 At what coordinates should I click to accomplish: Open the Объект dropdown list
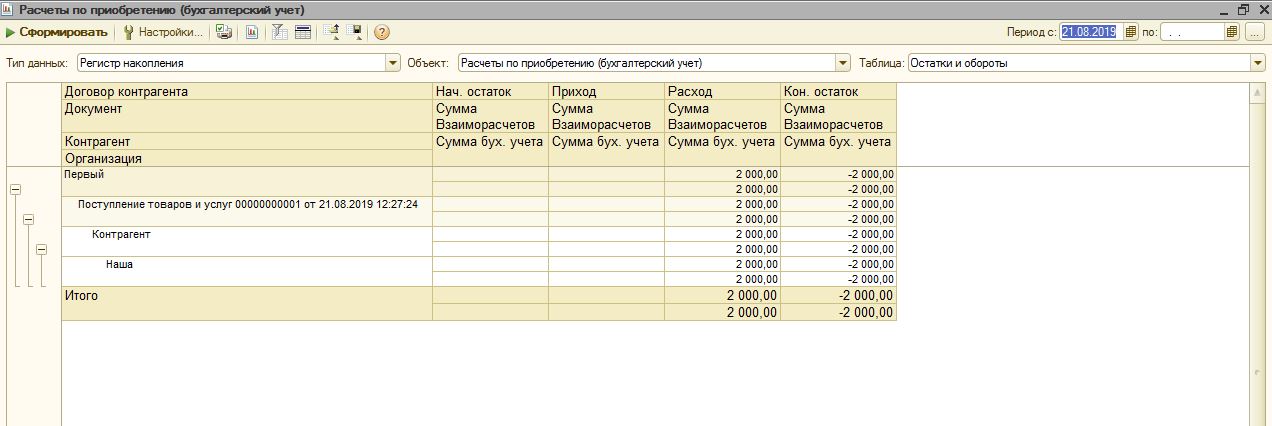click(x=844, y=63)
